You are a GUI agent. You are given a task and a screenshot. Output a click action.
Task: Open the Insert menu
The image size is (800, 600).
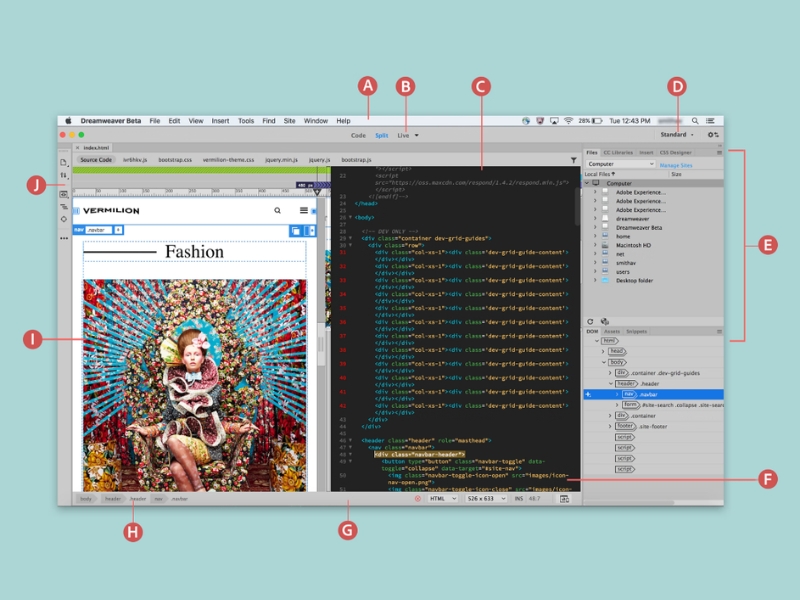(x=220, y=121)
